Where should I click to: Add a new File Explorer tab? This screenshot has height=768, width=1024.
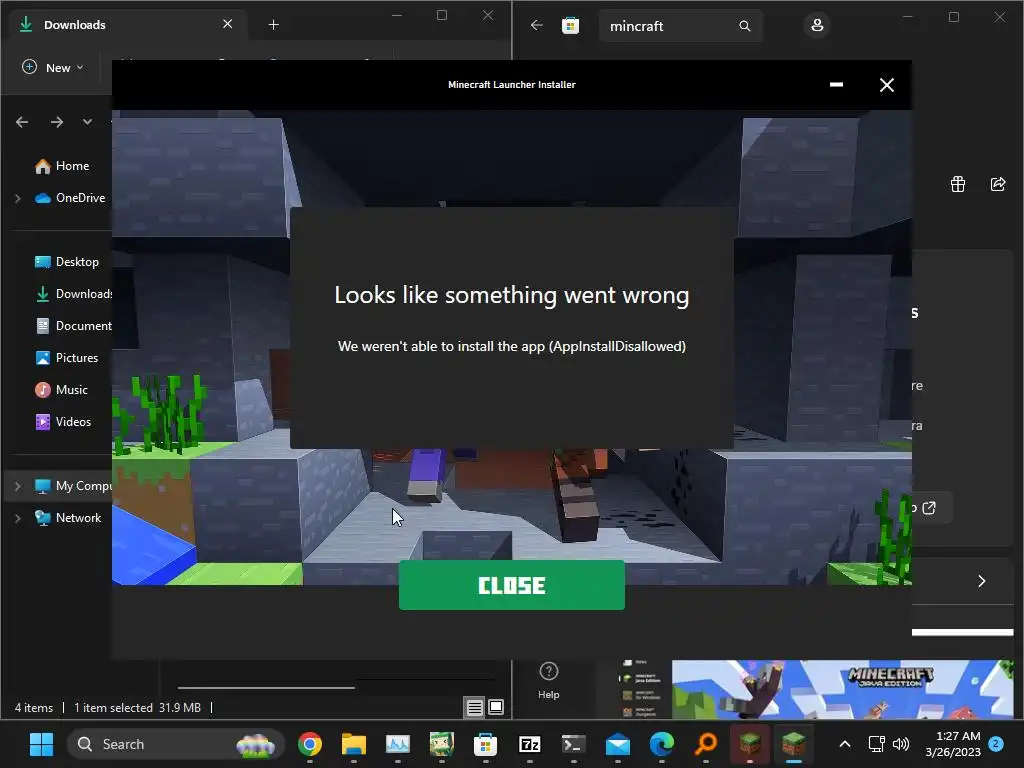(x=274, y=25)
